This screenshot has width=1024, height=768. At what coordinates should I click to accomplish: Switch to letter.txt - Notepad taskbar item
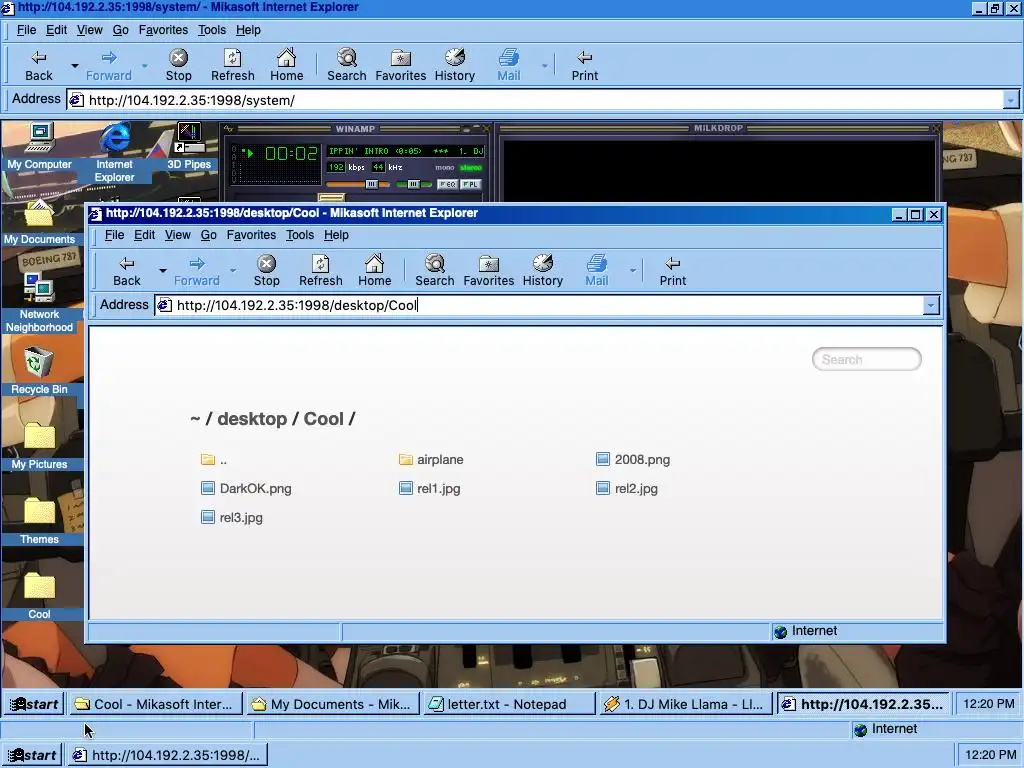[509, 704]
